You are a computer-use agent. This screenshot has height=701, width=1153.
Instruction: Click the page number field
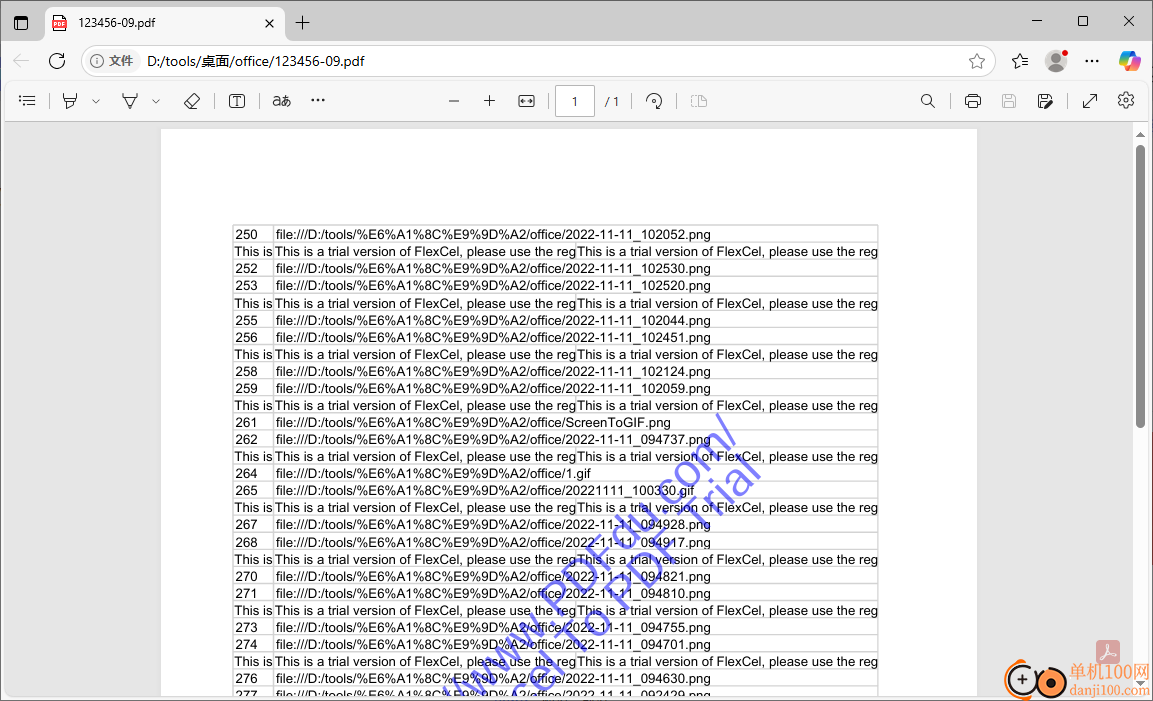575,102
